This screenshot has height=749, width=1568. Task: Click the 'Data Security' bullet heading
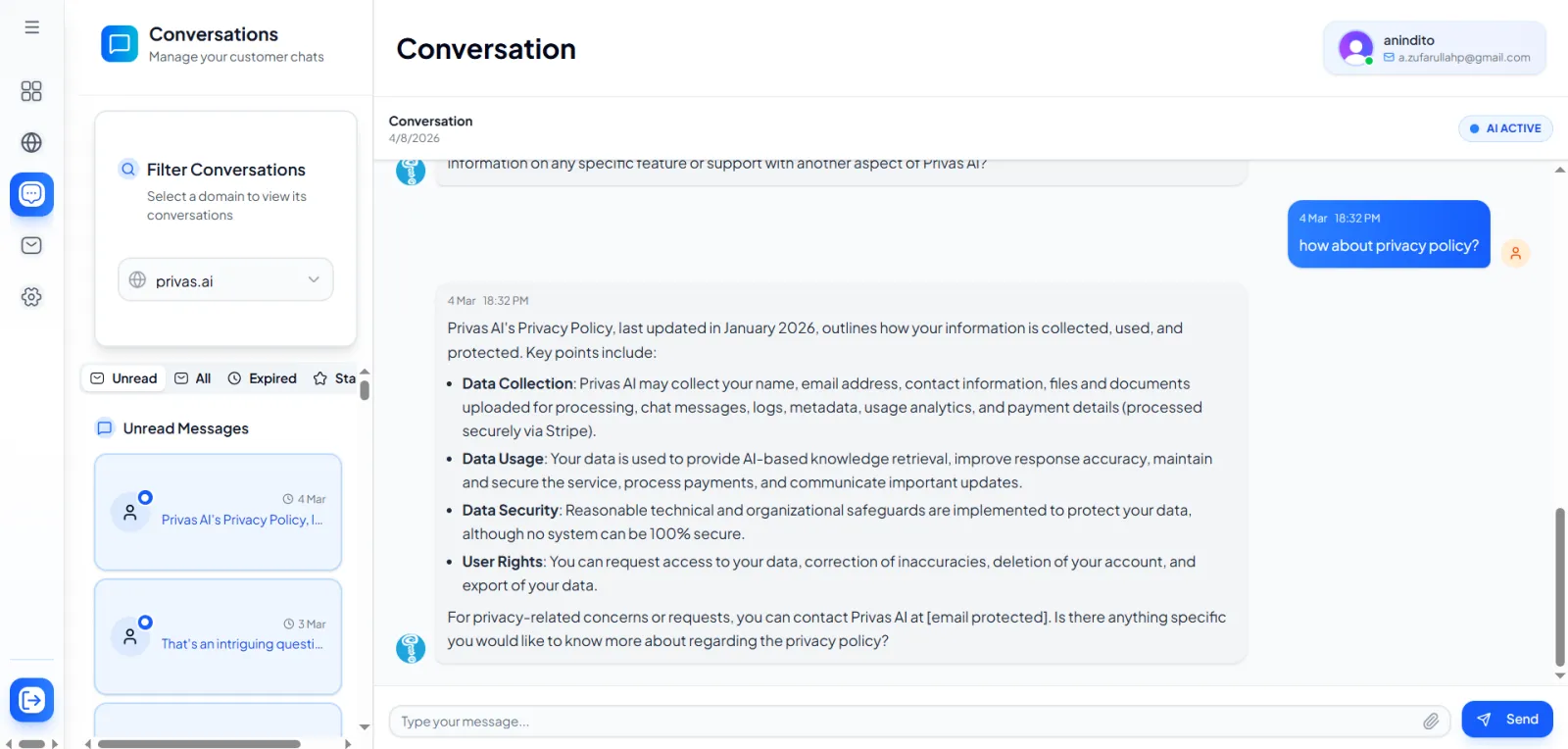click(511, 510)
